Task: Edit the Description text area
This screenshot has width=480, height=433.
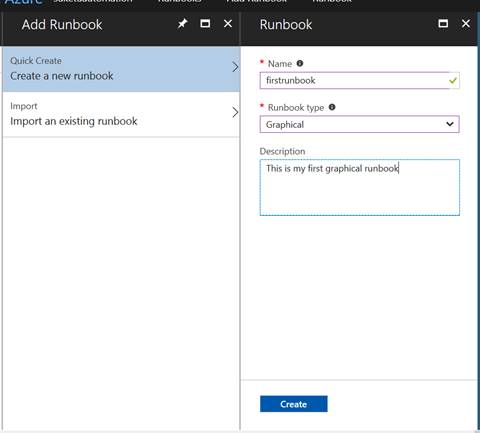Action: point(360,187)
